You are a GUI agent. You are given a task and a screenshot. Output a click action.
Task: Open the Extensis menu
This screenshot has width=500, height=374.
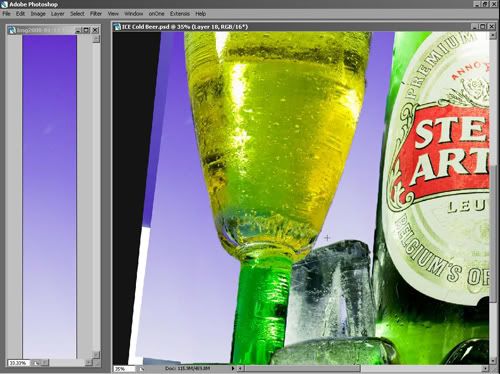pos(180,14)
